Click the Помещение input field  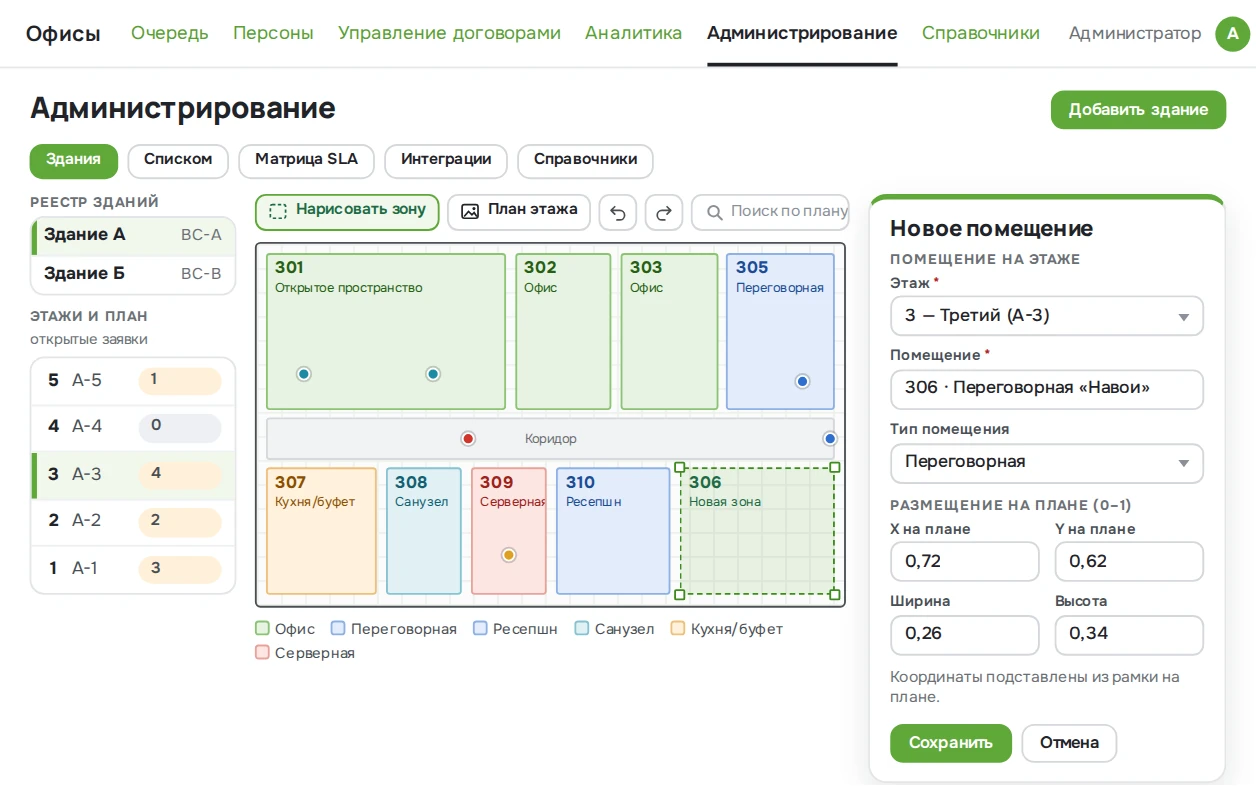[x=1047, y=389]
